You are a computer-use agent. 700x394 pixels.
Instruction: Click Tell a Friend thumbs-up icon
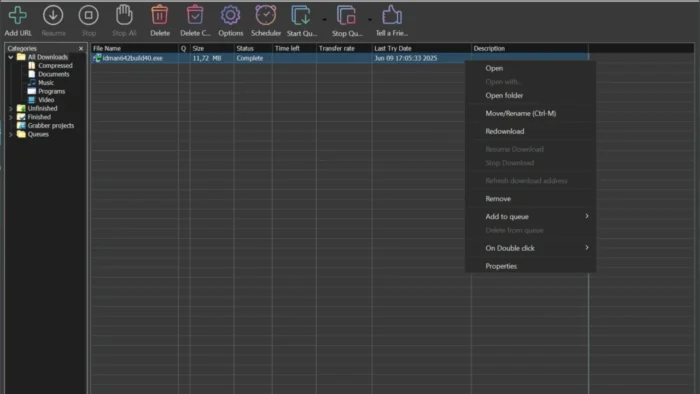[392, 15]
